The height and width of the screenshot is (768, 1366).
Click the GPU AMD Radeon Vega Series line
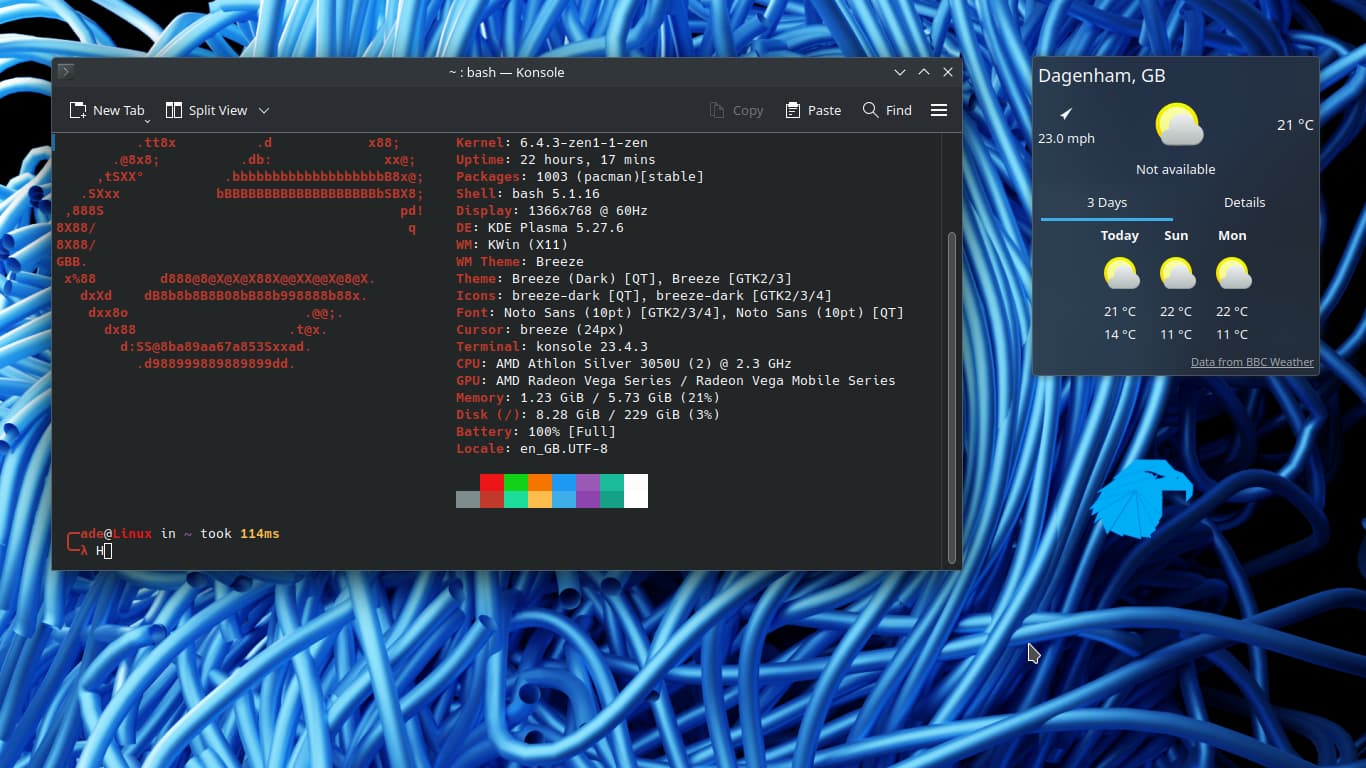tap(676, 381)
